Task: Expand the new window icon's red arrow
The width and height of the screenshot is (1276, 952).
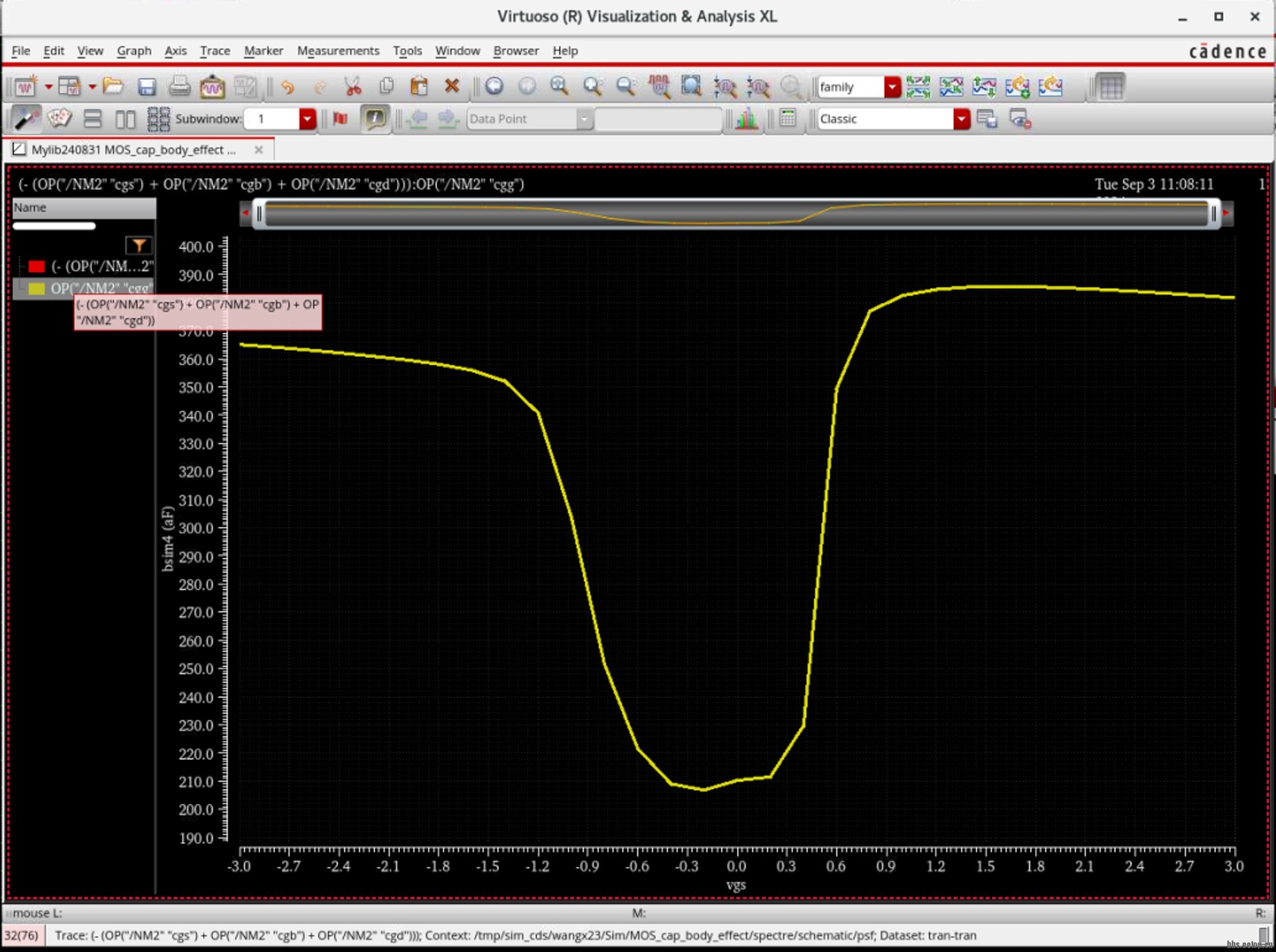Action: click(x=48, y=87)
